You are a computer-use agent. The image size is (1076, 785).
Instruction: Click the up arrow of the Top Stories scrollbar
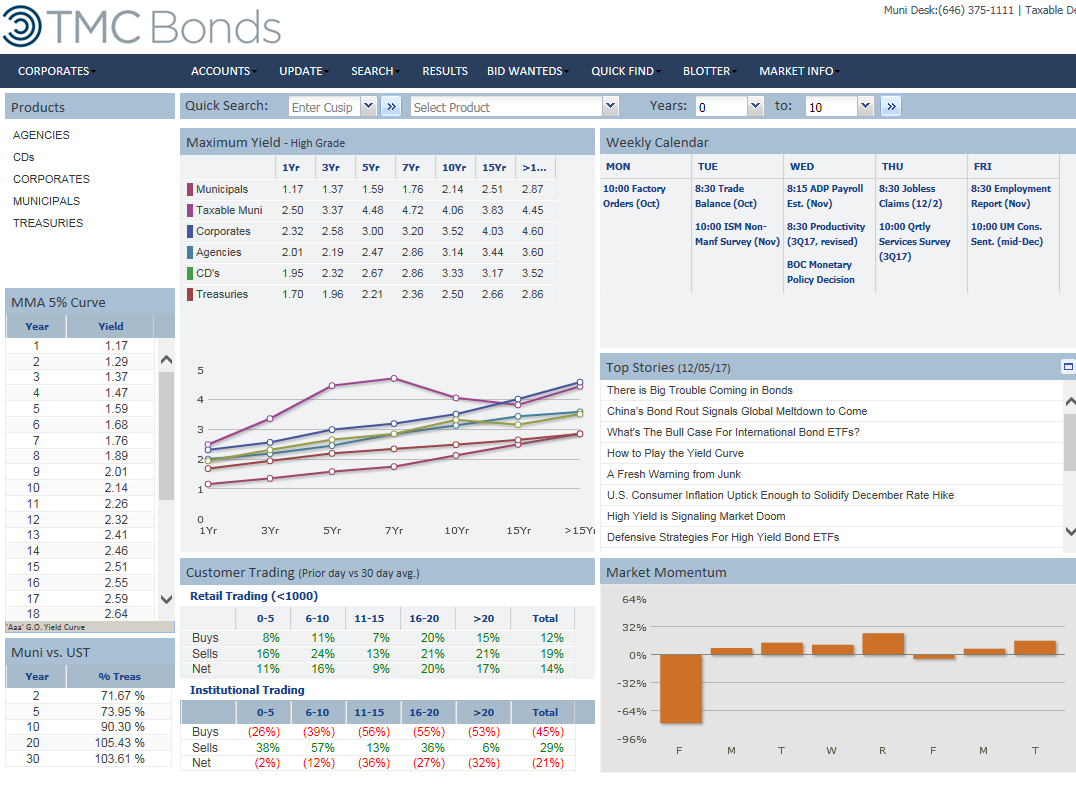(x=1070, y=401)
